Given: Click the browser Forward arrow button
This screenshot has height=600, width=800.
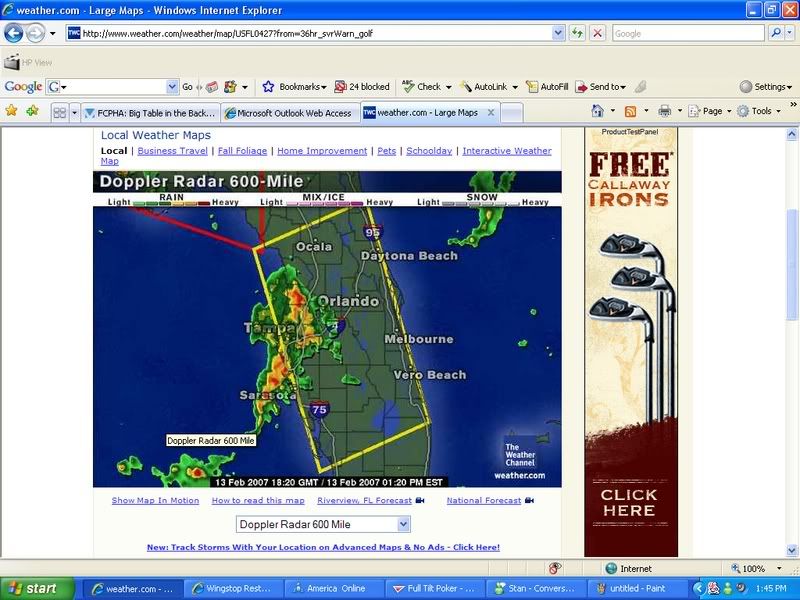Looking at the screenshot, I should point(35,34).
